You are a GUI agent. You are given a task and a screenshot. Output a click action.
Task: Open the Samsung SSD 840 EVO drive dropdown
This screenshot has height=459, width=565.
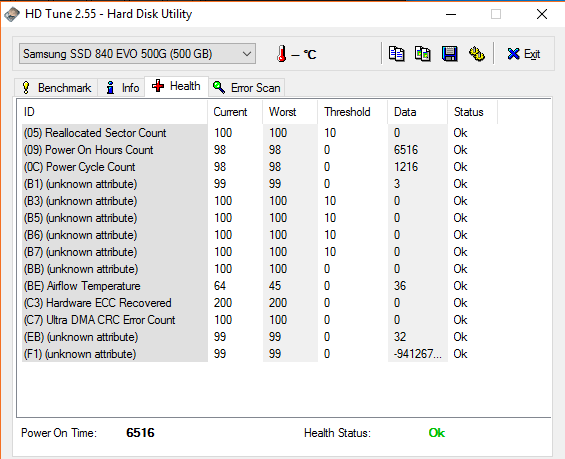pyautogui.click(x=137, y=54)
